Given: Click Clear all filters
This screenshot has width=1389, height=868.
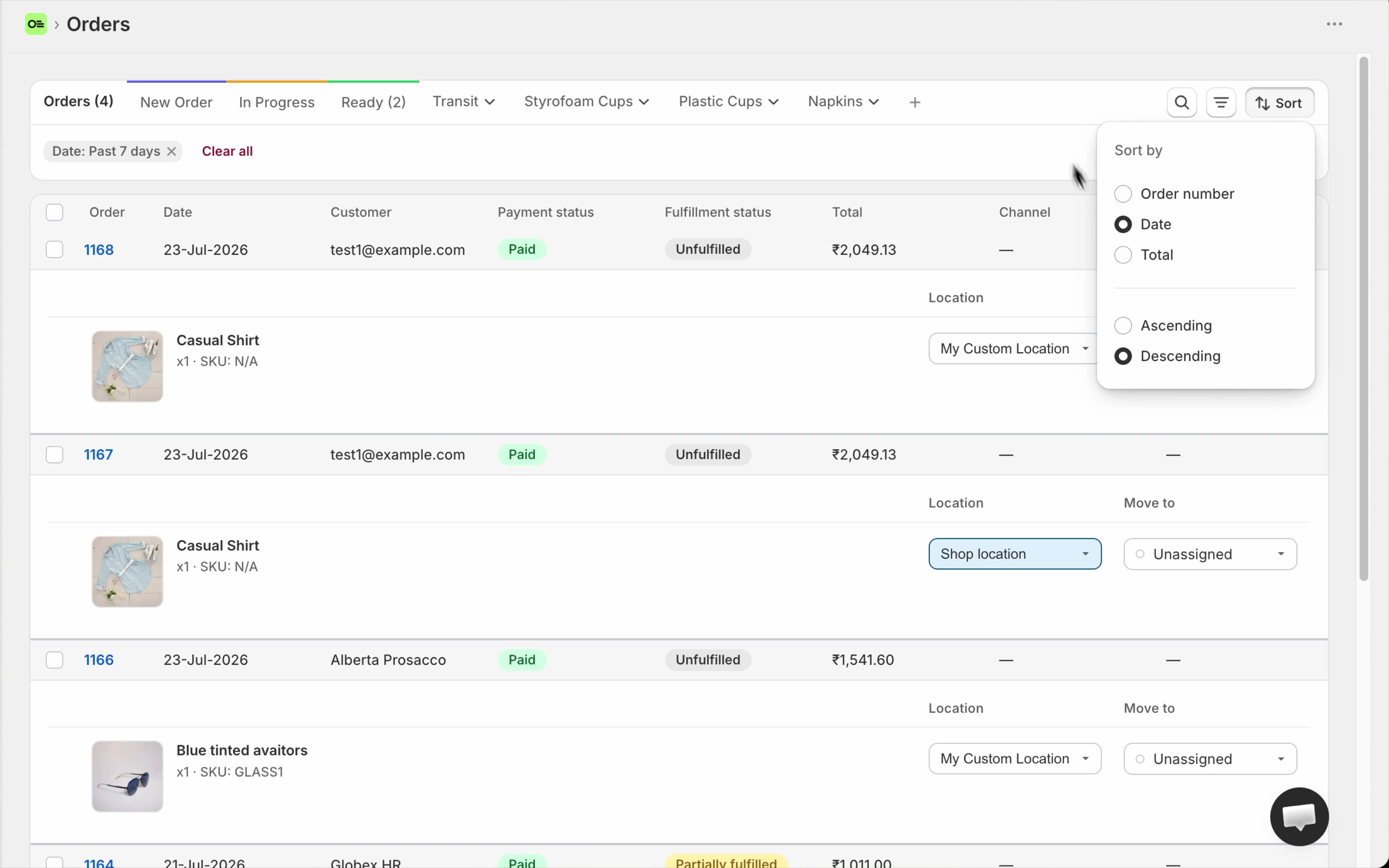Looking at the screenshot, I should tap(227, 151).
